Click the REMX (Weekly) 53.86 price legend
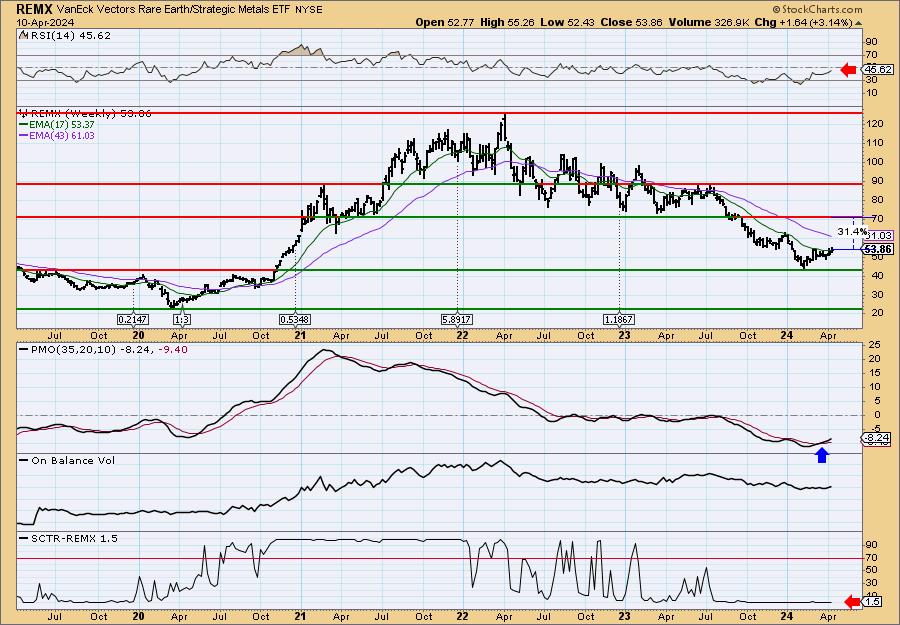The width and height of the screenshot is (900, 625). (x=86, y=114)
